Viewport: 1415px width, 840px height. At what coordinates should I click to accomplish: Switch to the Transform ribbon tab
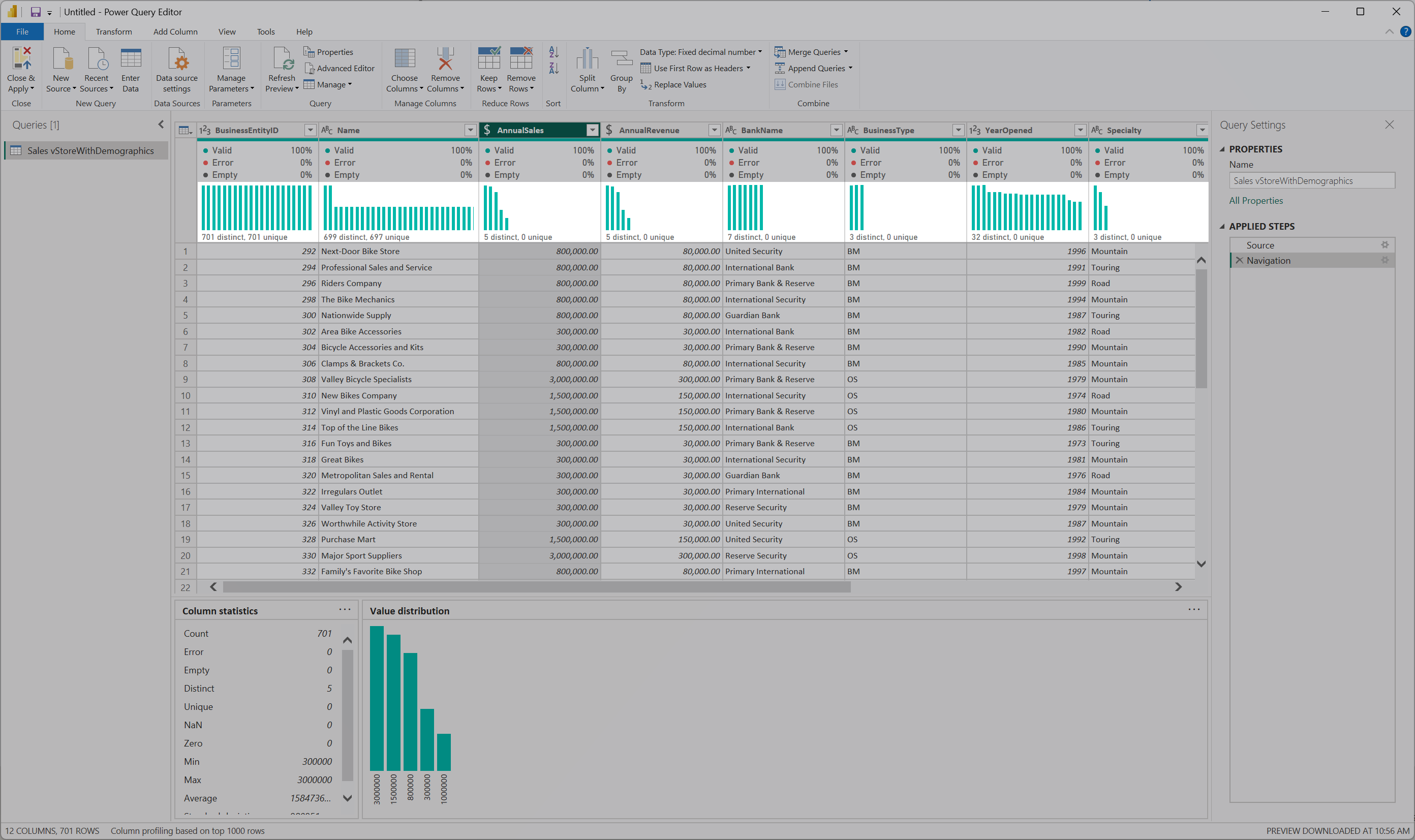(114, 32)
